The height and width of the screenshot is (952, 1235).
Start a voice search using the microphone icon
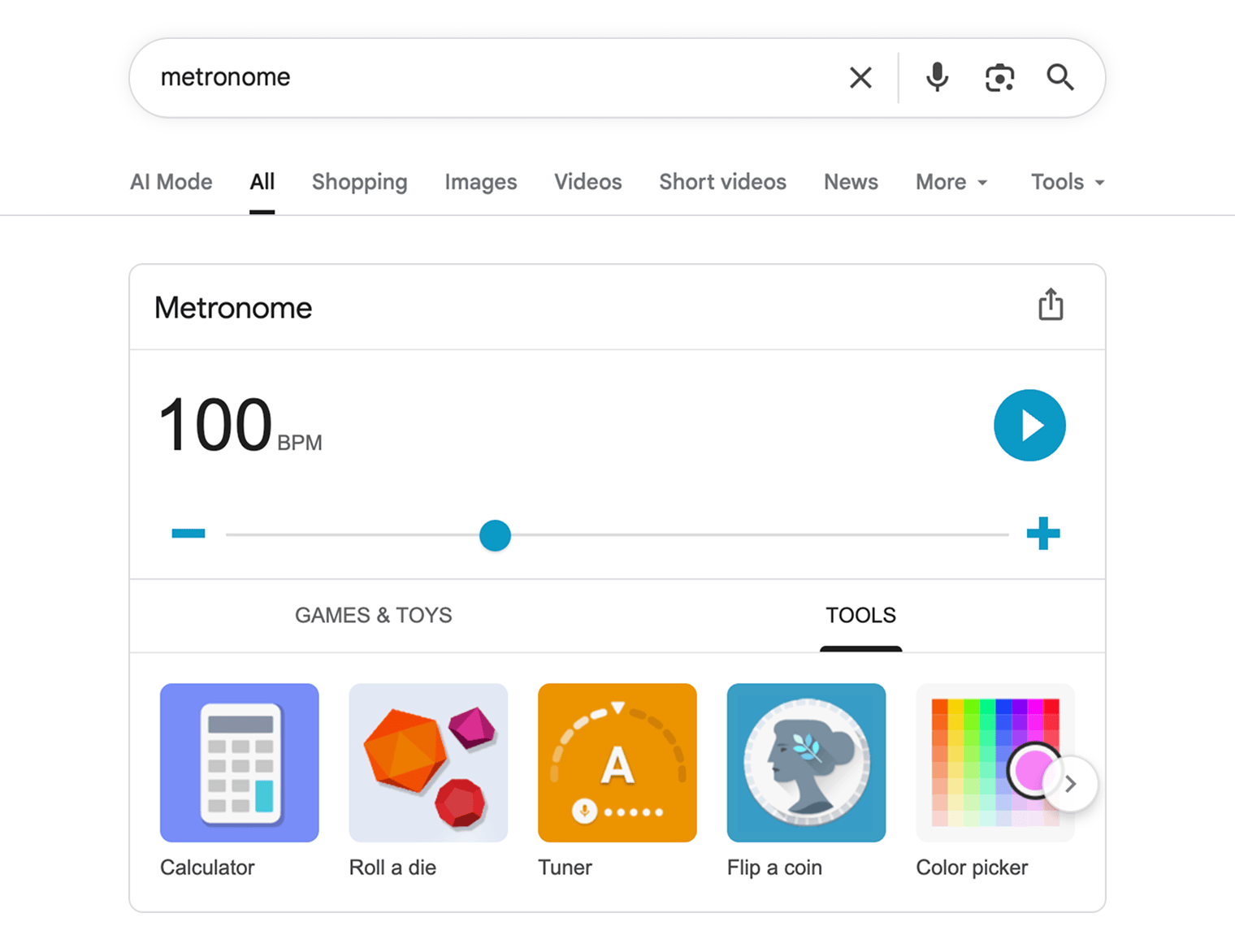click(x=936, y=77)
